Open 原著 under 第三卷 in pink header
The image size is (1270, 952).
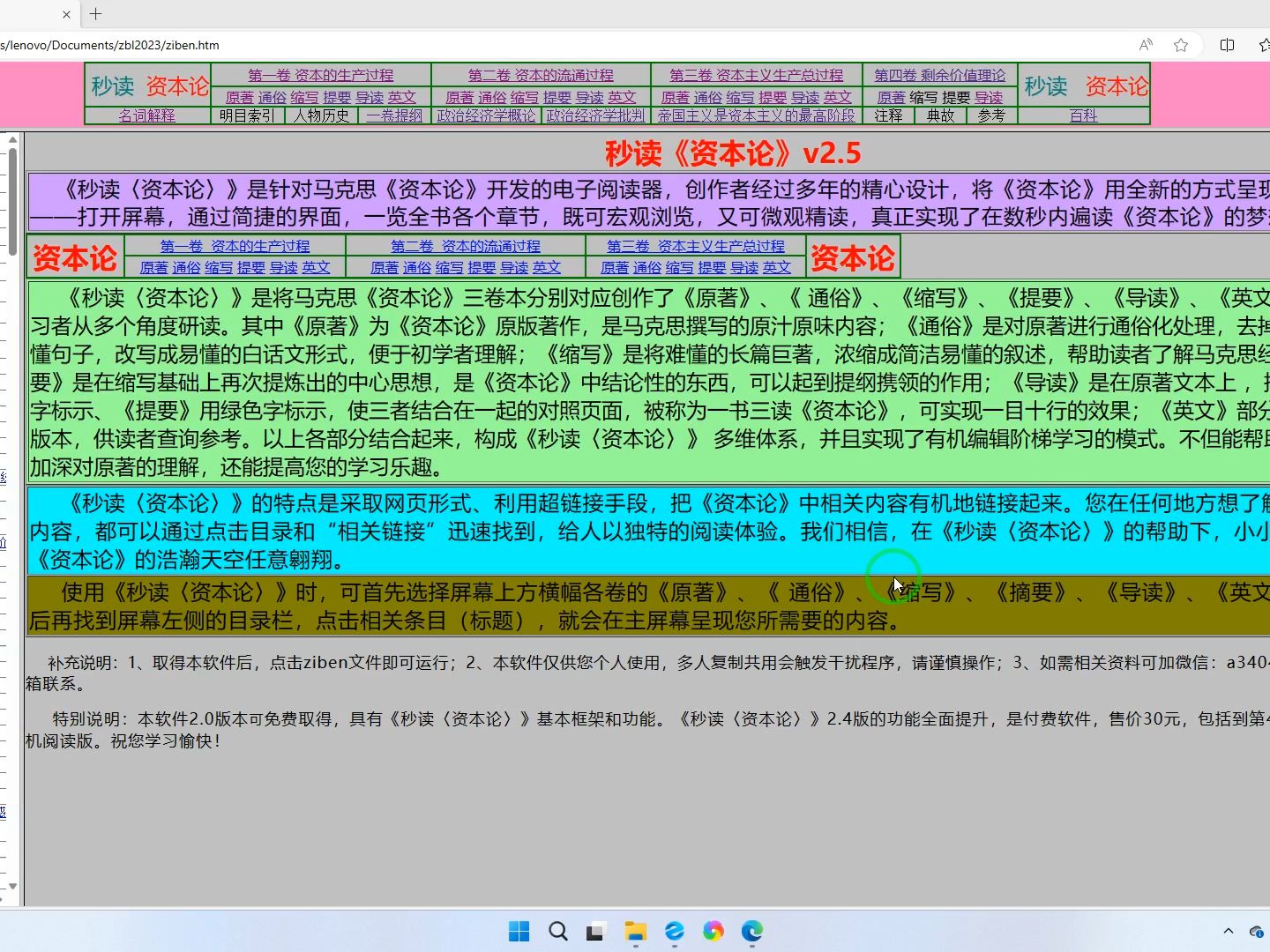pyautogui.click(x=676, y=97)
